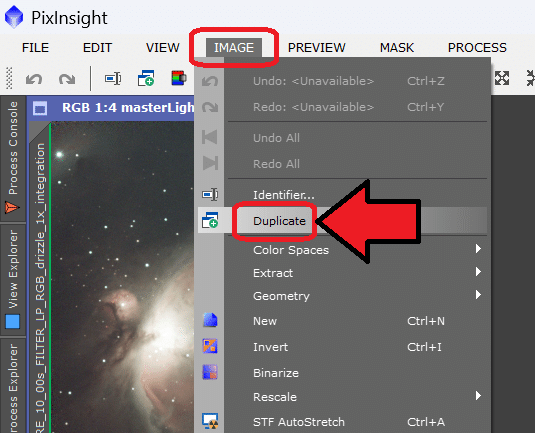The image size is (535, 433).
Task: Click the toolbar Undo arrow icon
Action: [34, 79]
